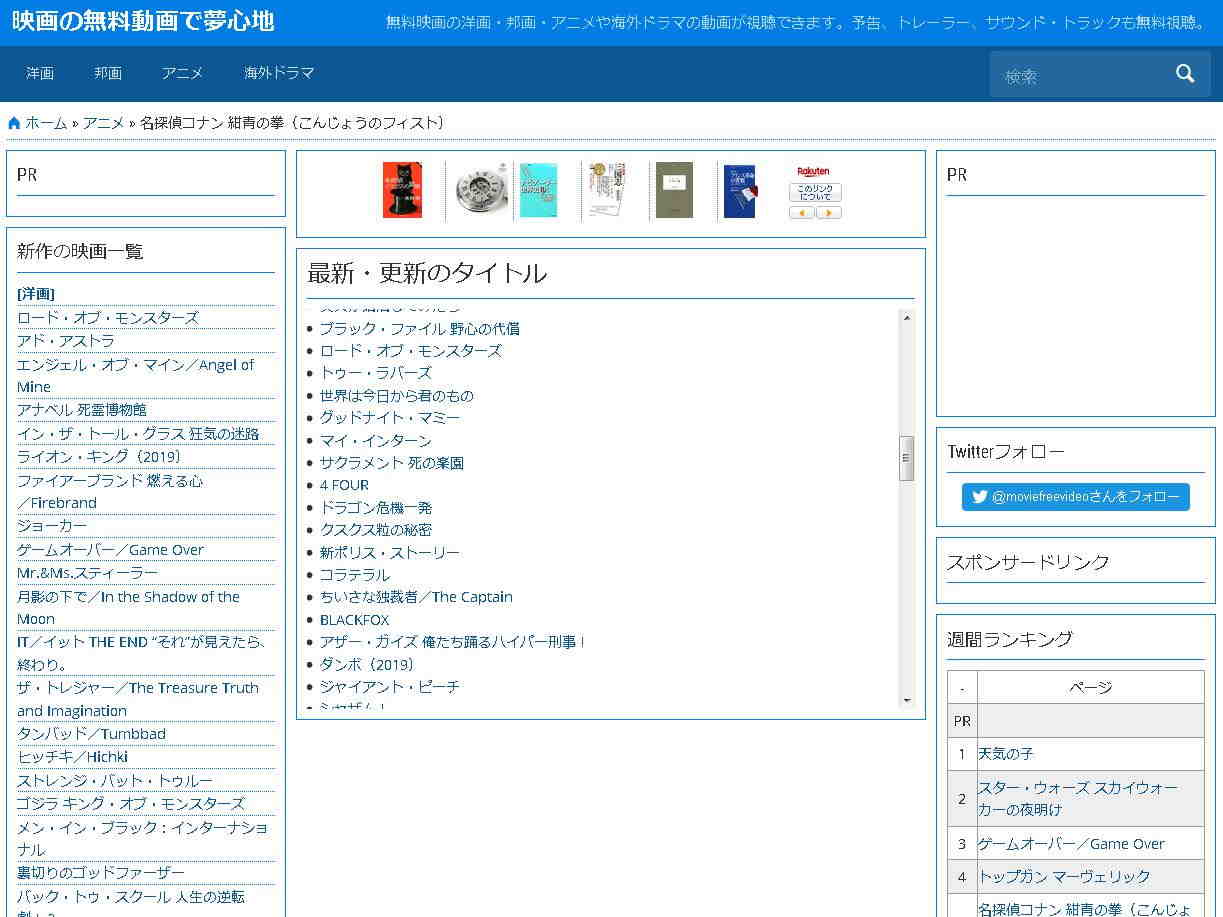Open the 洋画 navigation menu

[40, 73]
